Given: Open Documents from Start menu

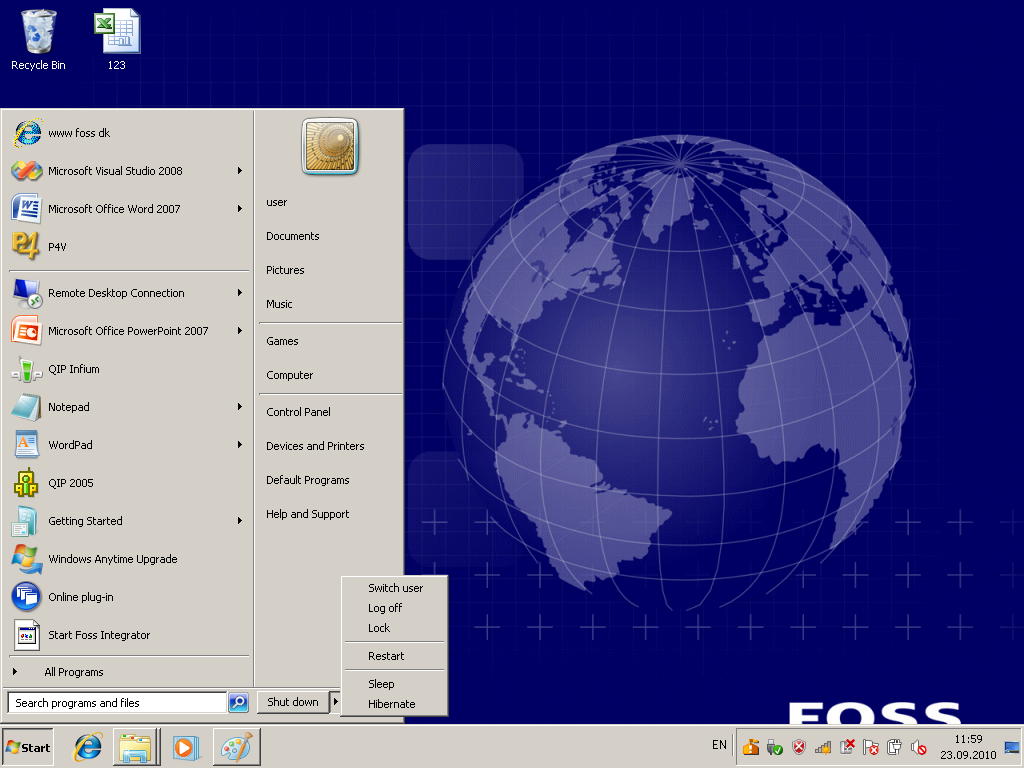Looking at the screenshot, I should [x=293, y=236].
